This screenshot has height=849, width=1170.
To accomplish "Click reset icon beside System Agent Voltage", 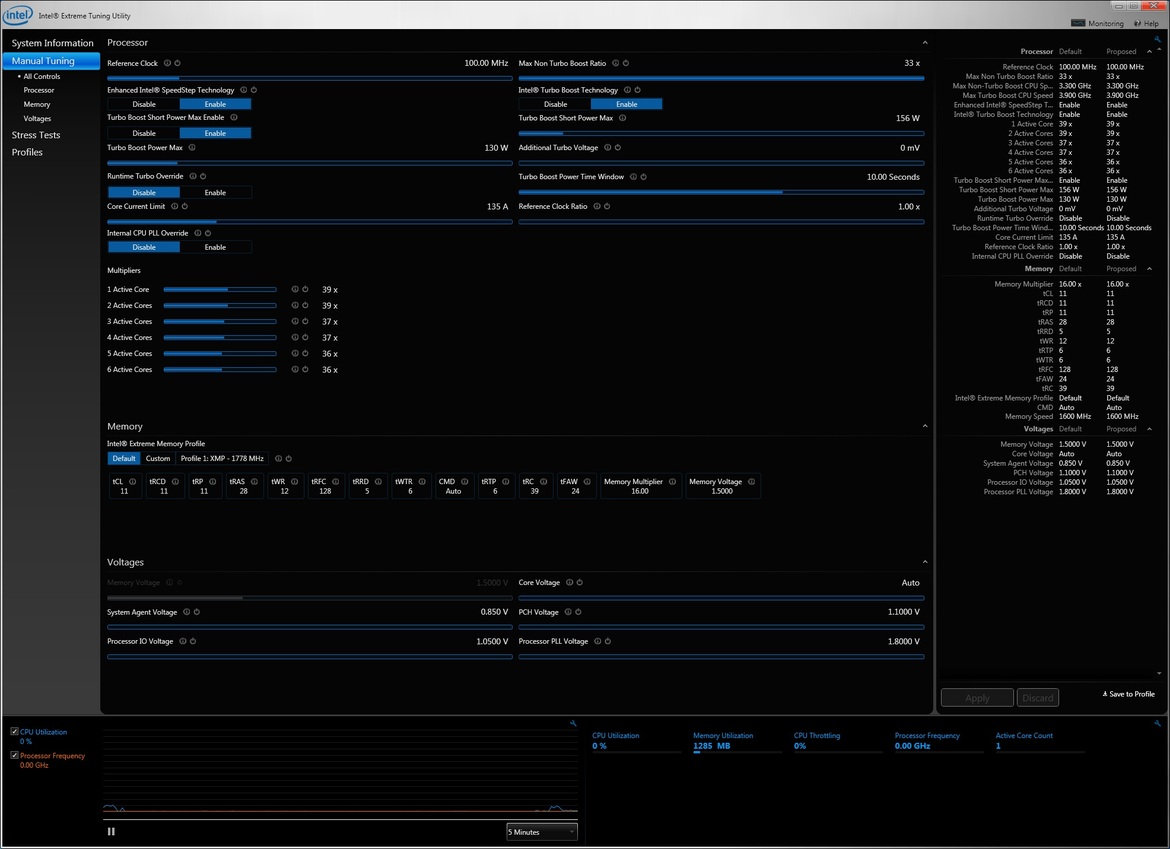I will point(197,613).
